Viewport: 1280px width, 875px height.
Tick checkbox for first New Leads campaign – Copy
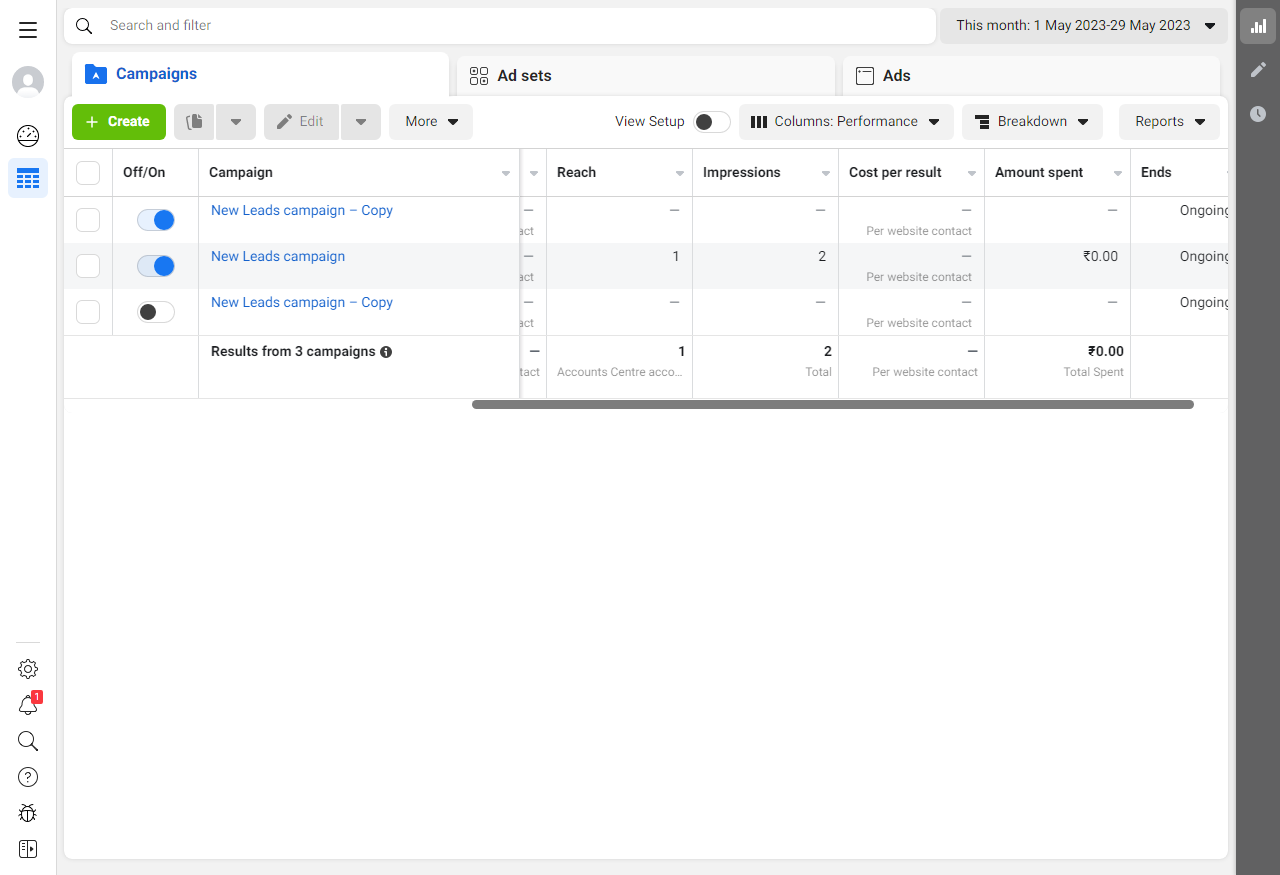click(88, 220)
